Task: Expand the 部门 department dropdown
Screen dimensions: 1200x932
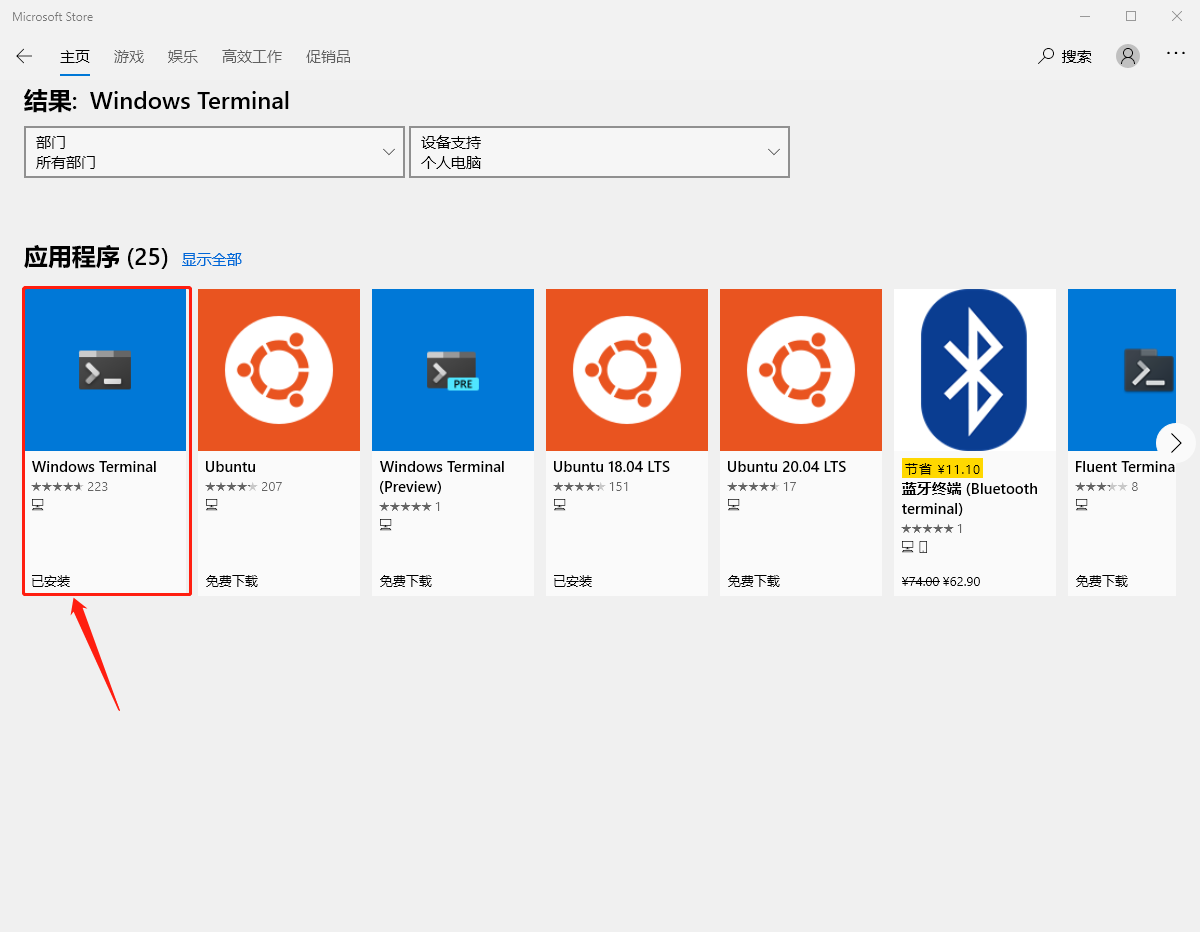Action: [214, 152]
